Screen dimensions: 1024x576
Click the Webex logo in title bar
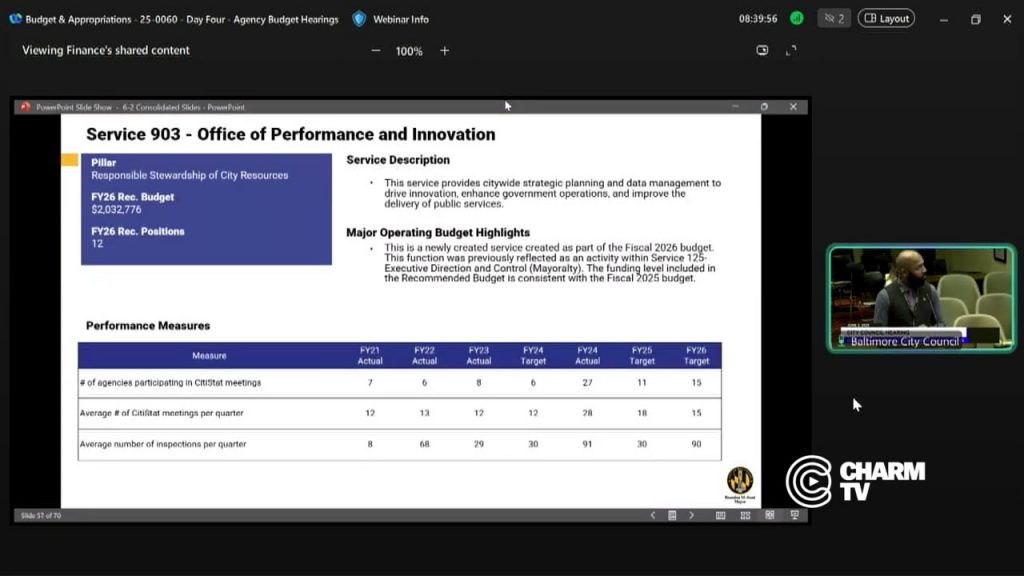tap(15, 19)
